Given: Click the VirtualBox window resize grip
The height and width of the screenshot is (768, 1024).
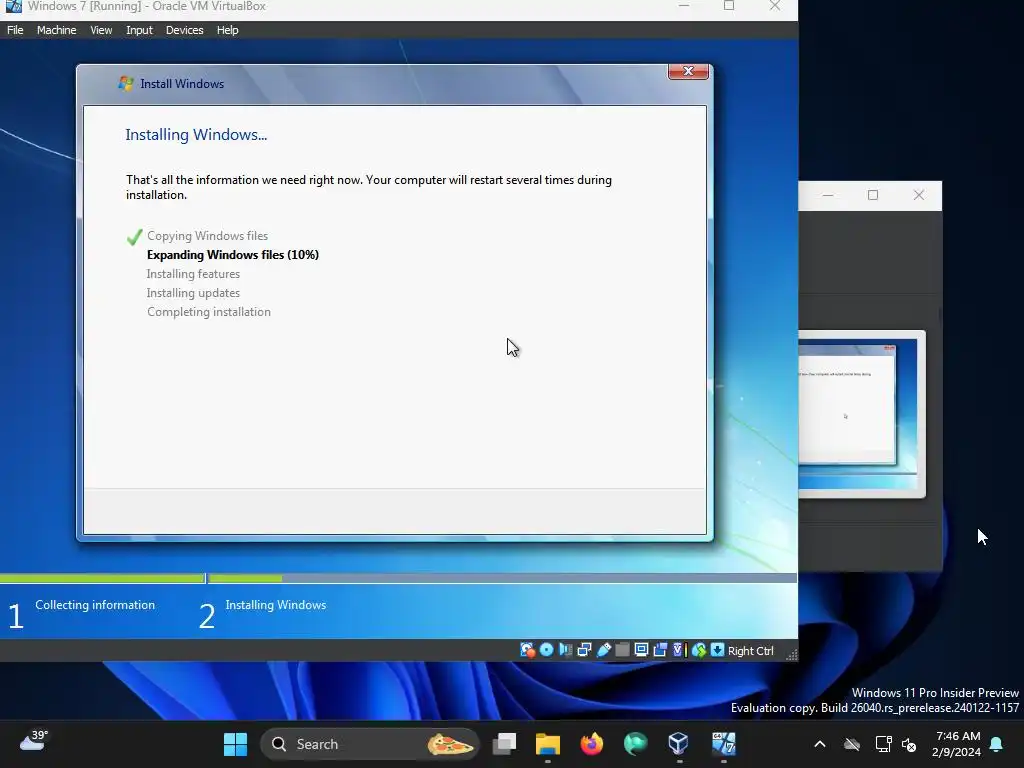Looking at the screenshot, I should pyautogui.click(x=791, y=655).
